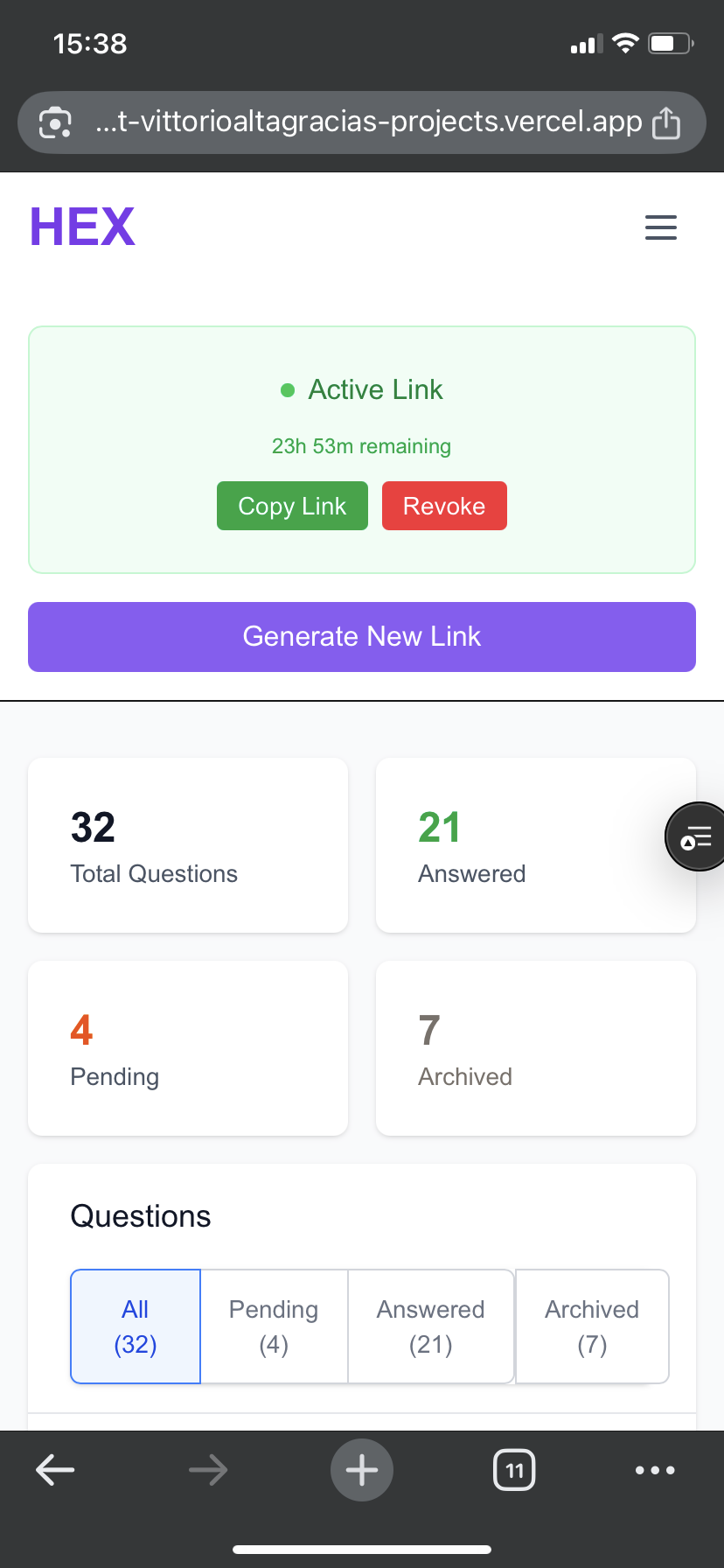Generate a new link
The width and height of the screenshot is (724, 1568).
tap(362, 637)
